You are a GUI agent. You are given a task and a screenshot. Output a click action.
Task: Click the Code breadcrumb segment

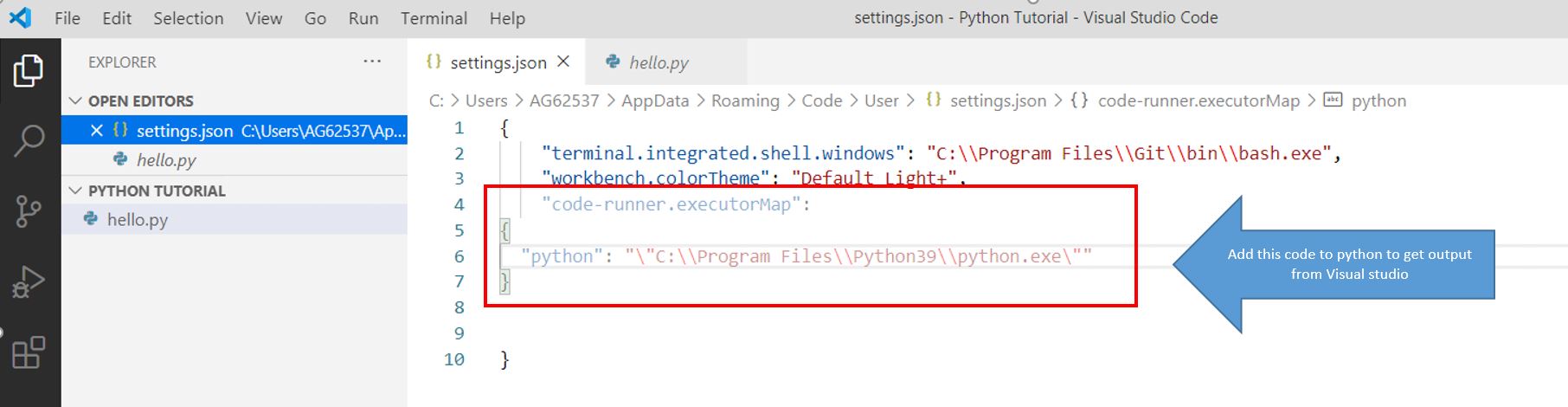[822, 101]
